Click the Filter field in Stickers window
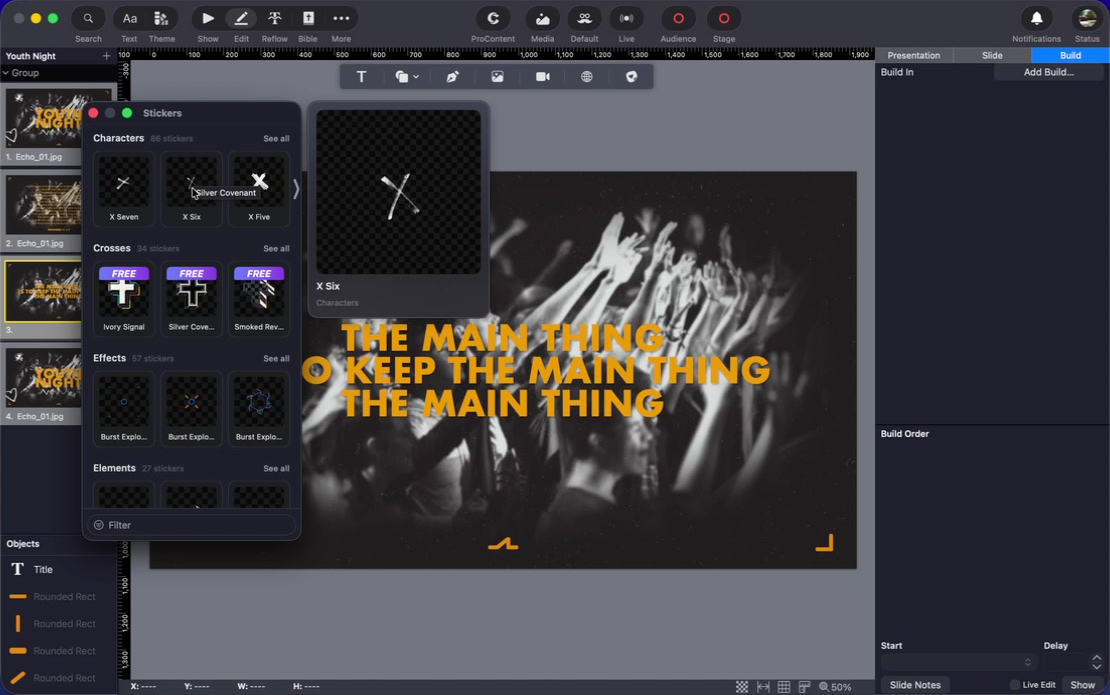 point(191,525)
